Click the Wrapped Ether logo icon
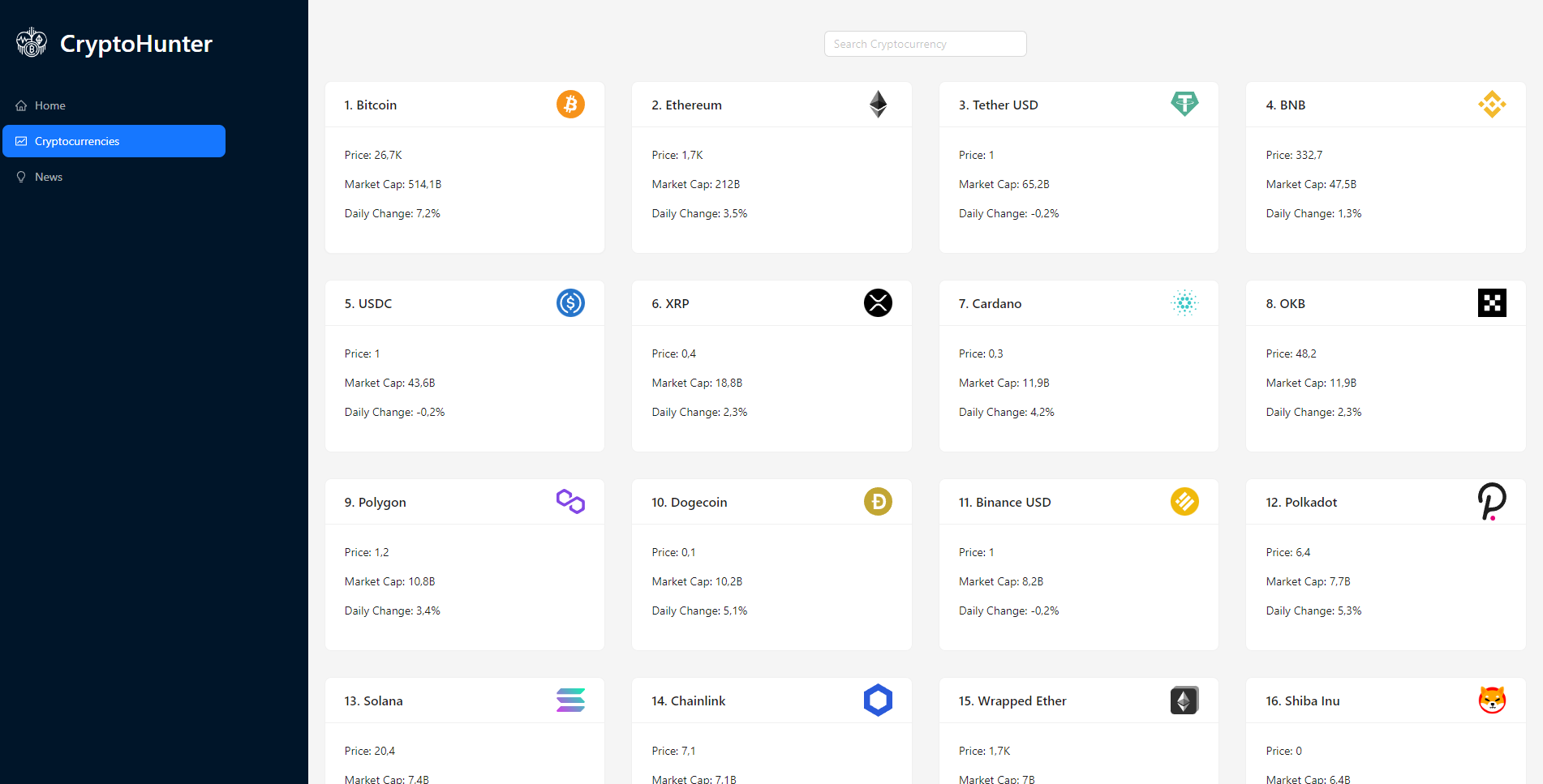 tap(1184, 700)
